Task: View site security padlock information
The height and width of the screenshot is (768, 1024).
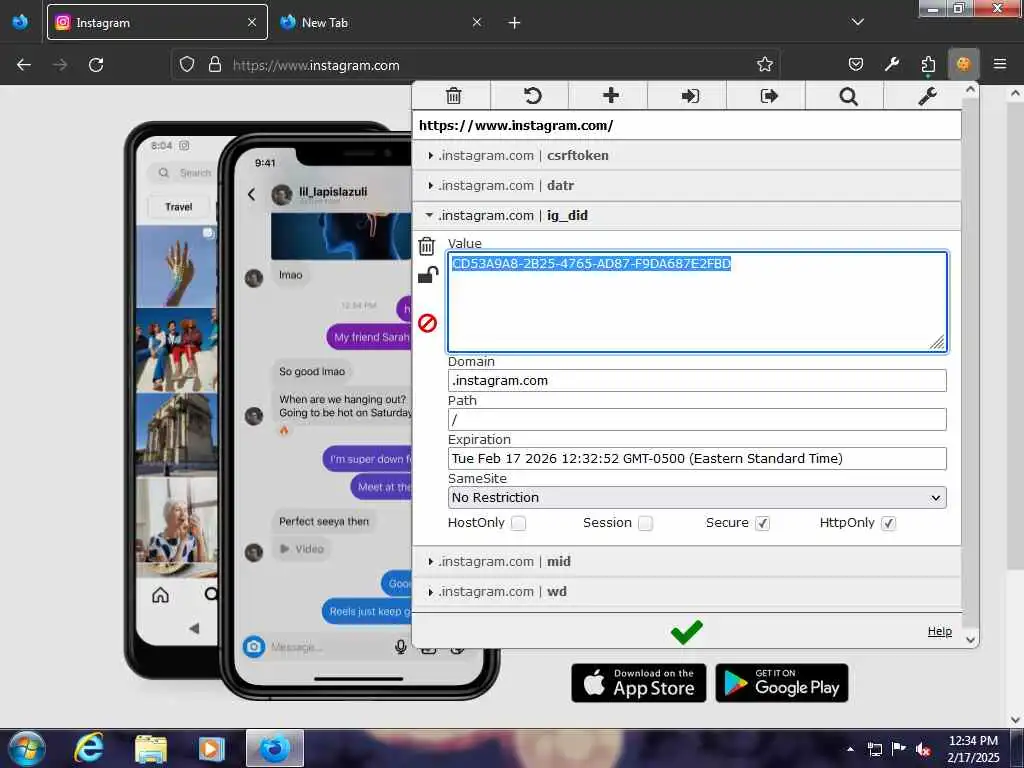Action: (x=215, y=65)
